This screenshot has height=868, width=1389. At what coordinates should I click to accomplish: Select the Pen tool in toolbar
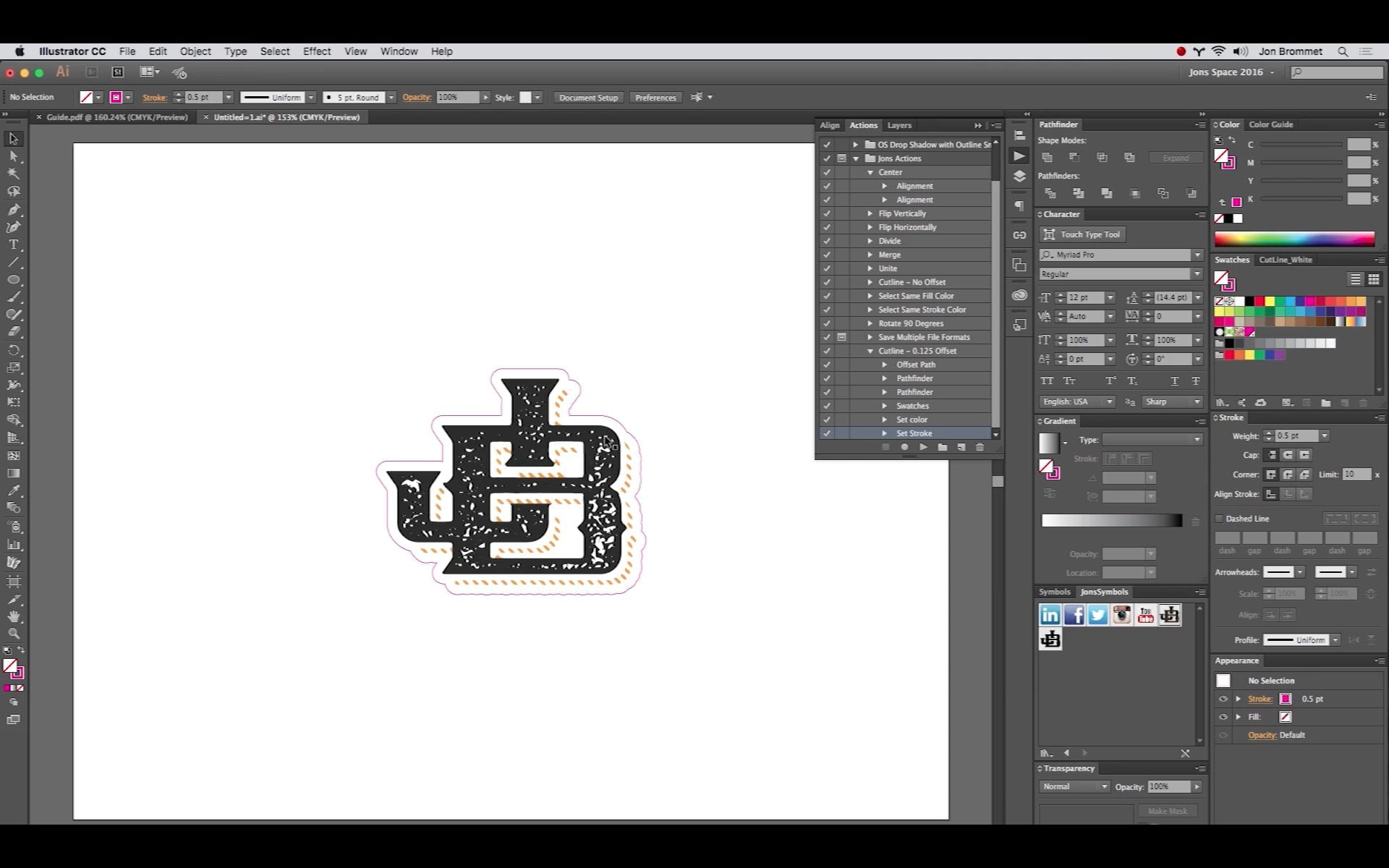click(x=14, y=208)
